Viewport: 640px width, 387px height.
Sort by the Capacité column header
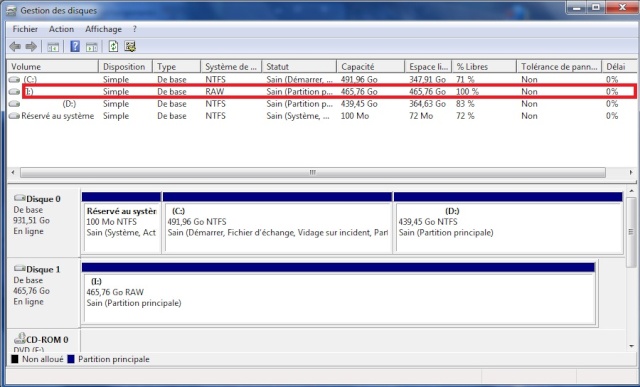click(371, 67)
